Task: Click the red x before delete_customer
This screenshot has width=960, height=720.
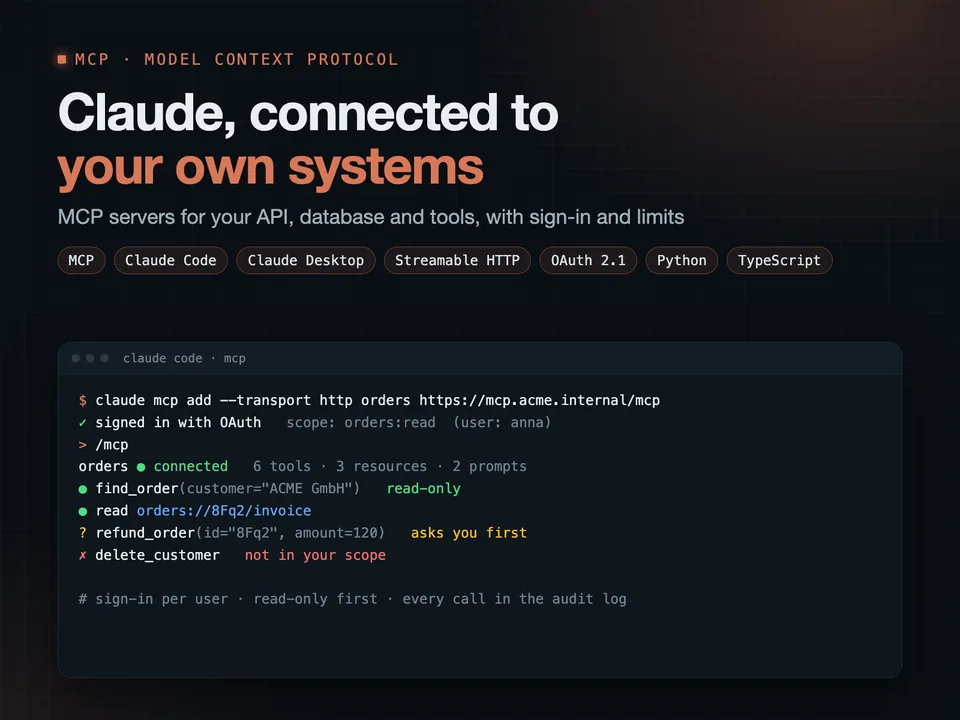Action: coord(83,555)
